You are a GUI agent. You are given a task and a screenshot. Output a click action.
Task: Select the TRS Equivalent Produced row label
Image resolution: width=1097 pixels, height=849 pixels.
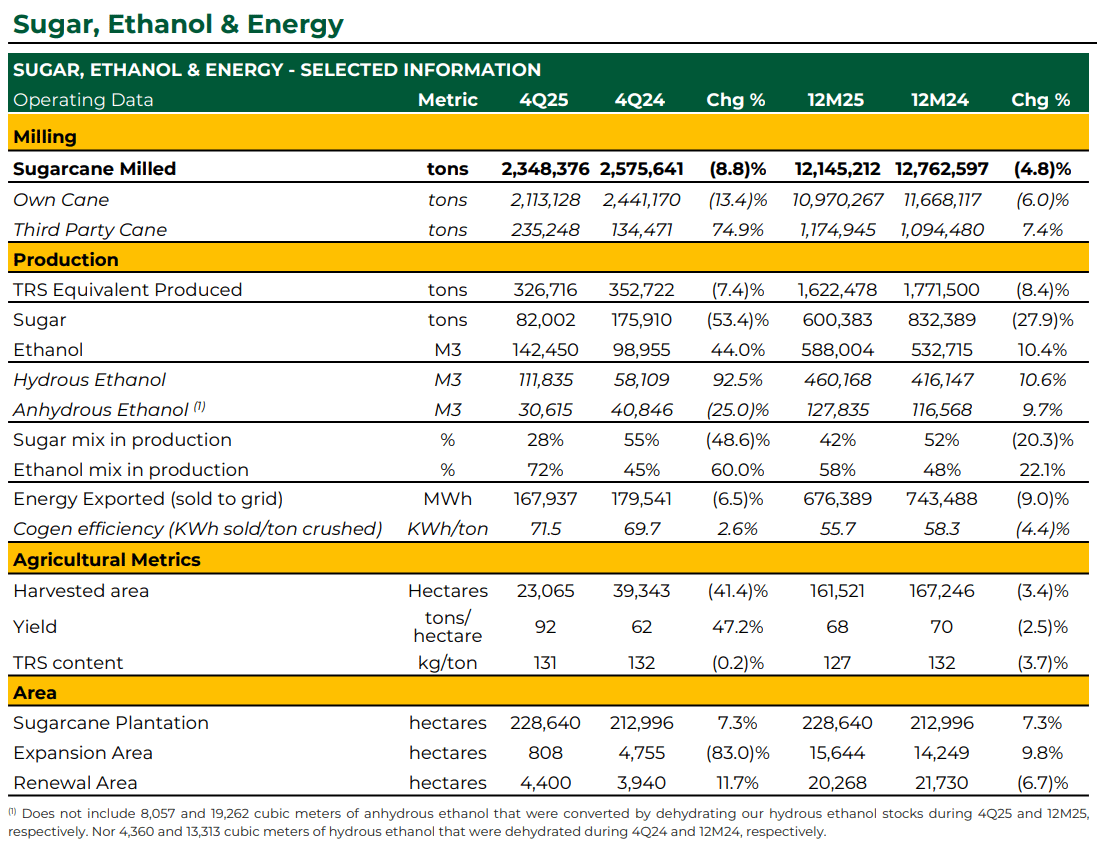[x=127, y=290]
